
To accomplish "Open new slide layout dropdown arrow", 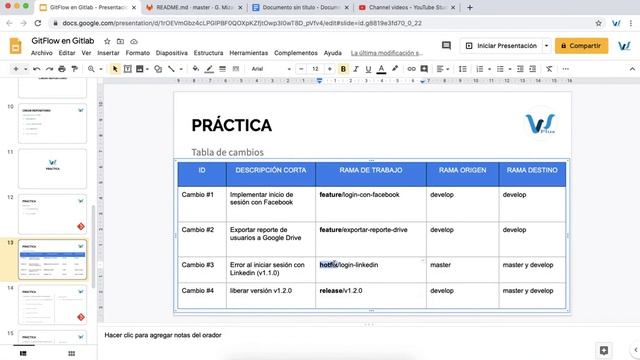I will 25,69.
